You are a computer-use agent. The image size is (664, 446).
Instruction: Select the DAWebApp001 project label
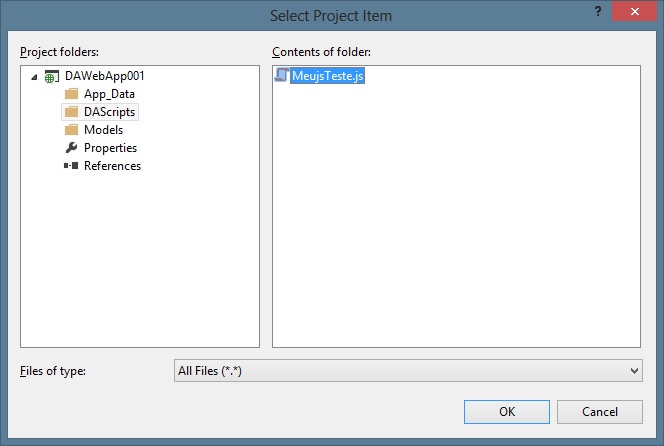[x=105, y=76]
